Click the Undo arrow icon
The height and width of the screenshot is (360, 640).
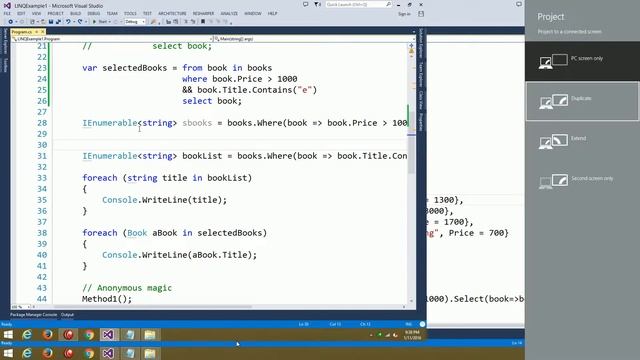point(68,22)
